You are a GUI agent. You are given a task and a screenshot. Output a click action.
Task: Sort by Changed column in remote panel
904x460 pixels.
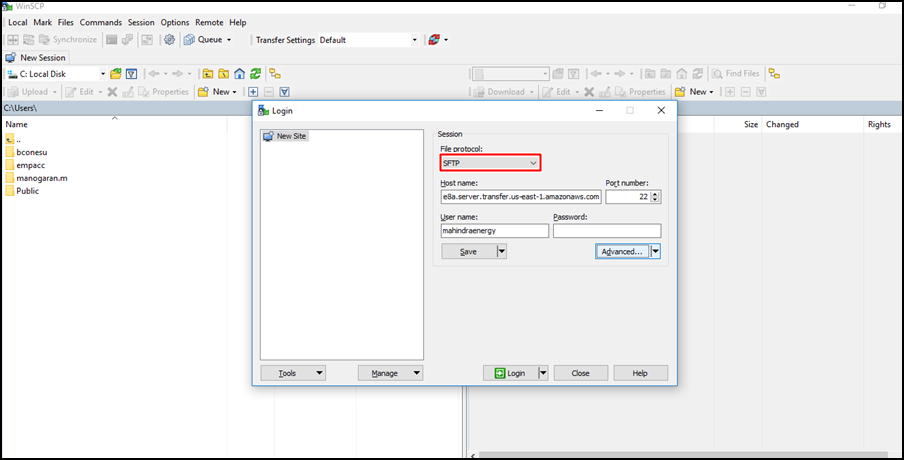[x=813, y=124]
